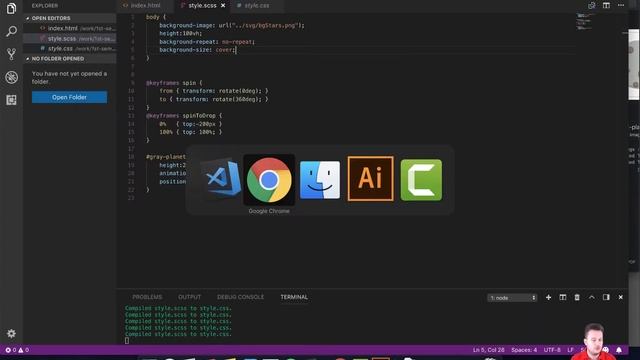Select Camtasia in the app switcher
Viewport: 640px width, 360px height.
421,180
